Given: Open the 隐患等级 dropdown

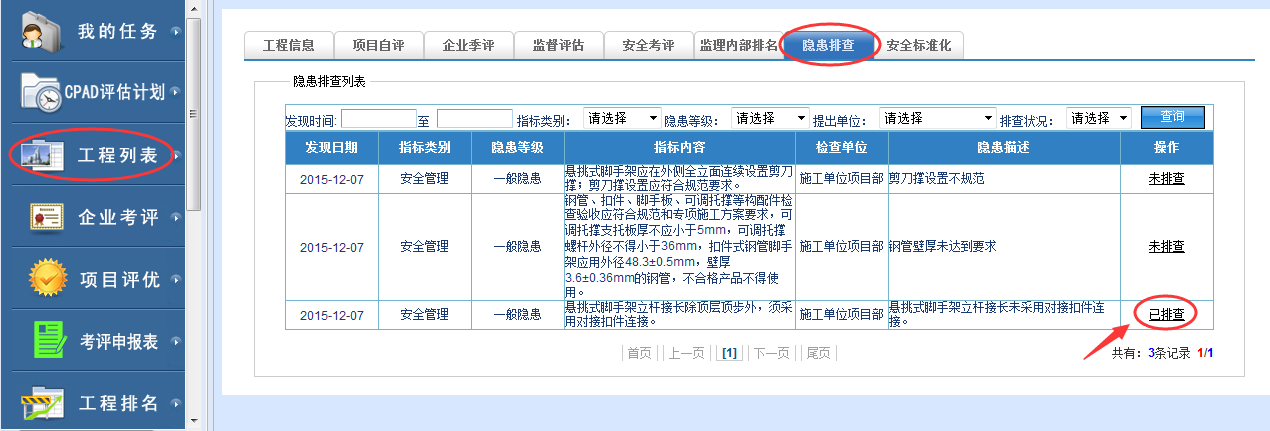Looking at the screenshot, I should [x=770, y=118].
